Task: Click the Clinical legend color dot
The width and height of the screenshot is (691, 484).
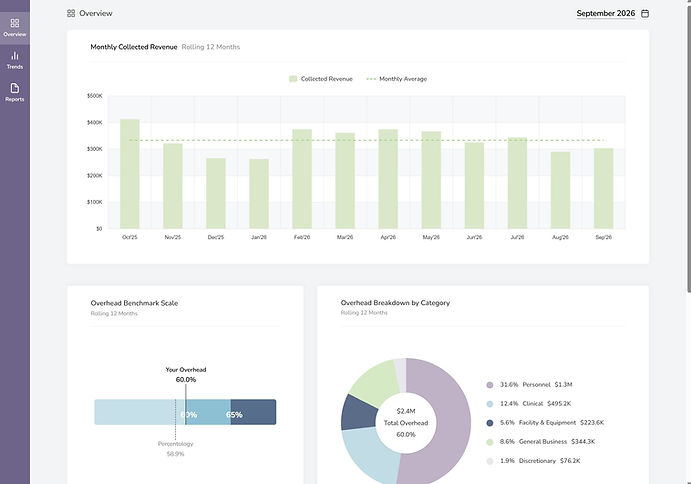Action: click(x=490, y=404)
